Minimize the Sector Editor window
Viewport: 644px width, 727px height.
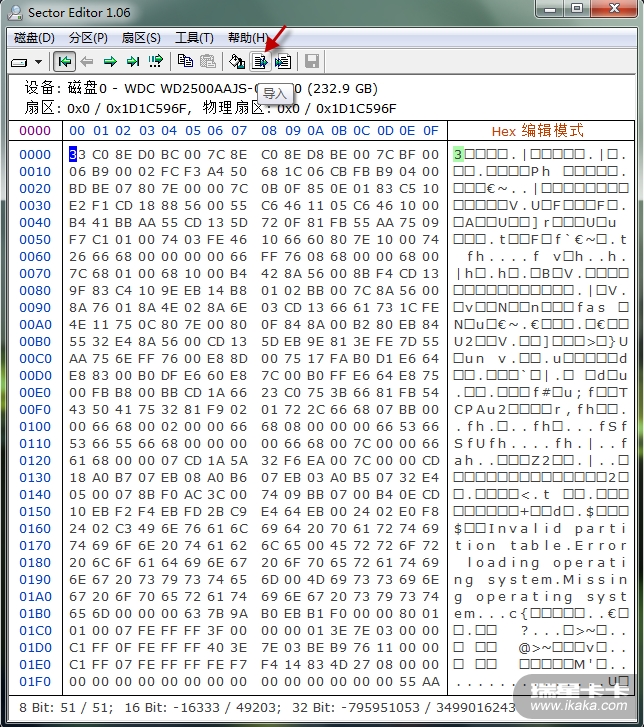[x=550, y=8]
